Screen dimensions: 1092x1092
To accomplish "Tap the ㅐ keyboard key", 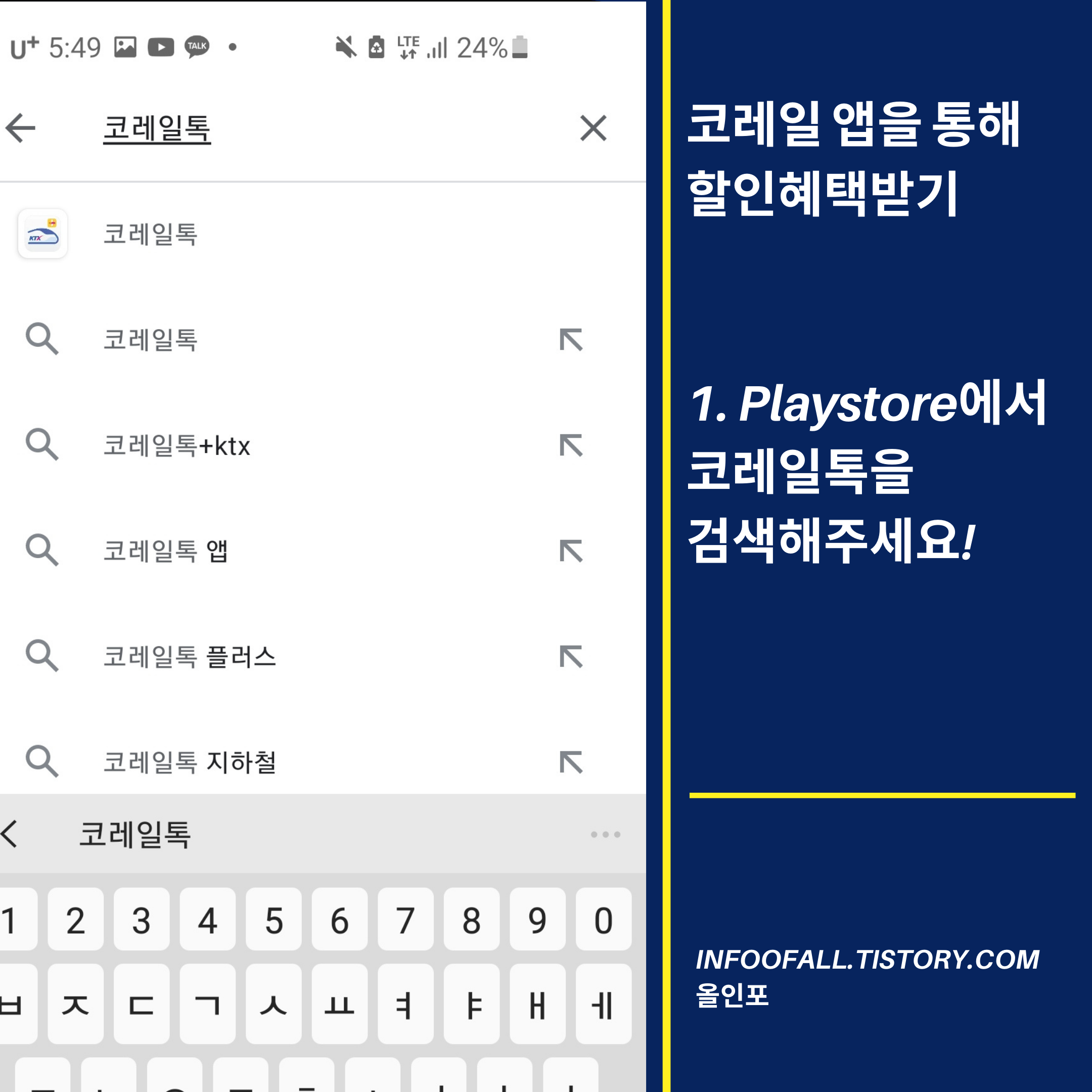I will [537, 1004].
